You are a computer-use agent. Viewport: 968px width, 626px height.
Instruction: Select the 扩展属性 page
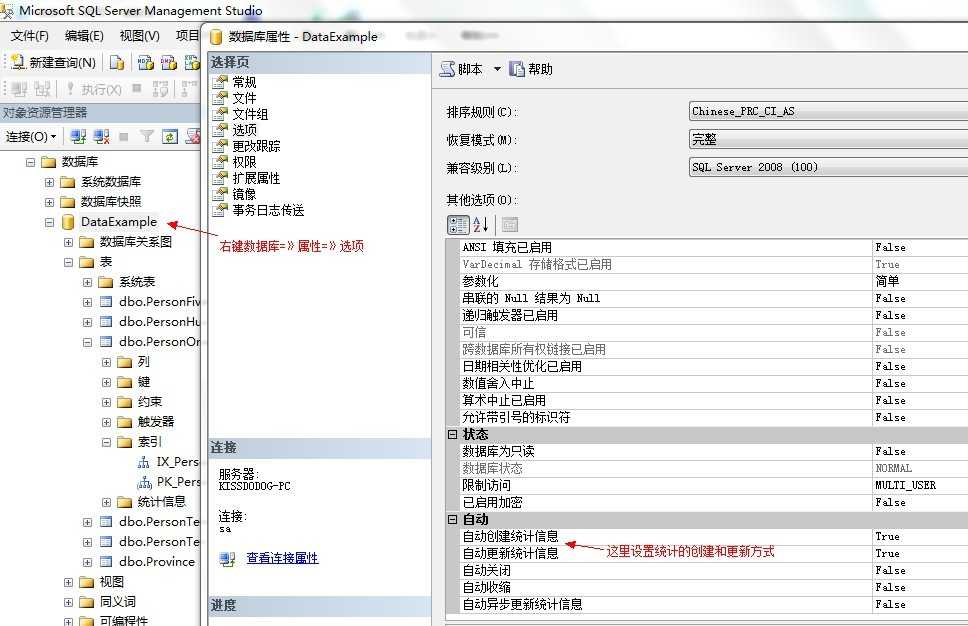[256, 178]
